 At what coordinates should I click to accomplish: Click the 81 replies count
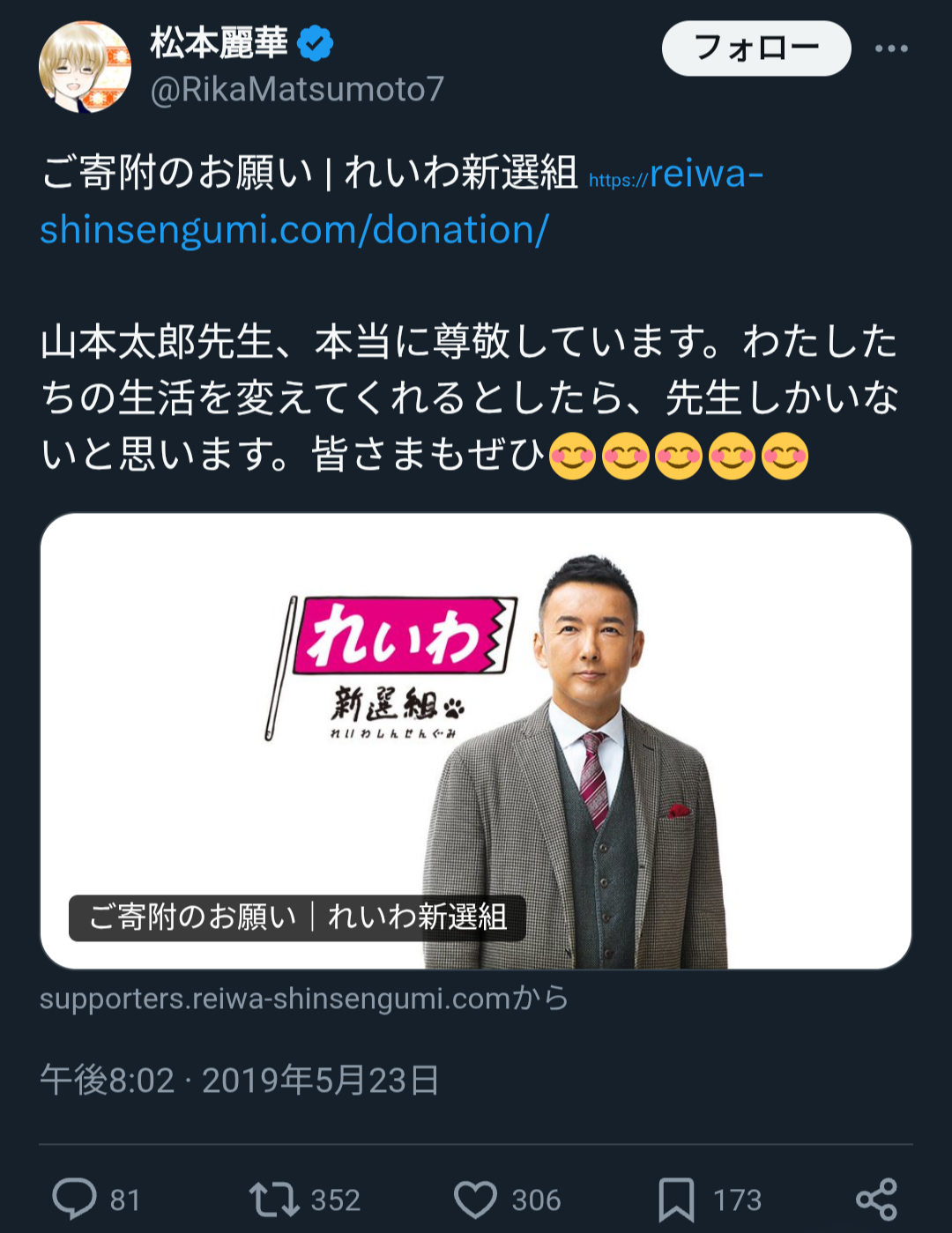point(125,1200)
